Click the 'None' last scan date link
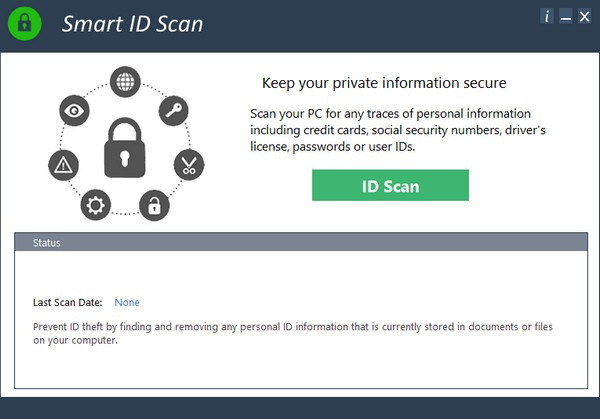This screenshot has height=419, width=600. pos(127,302)
